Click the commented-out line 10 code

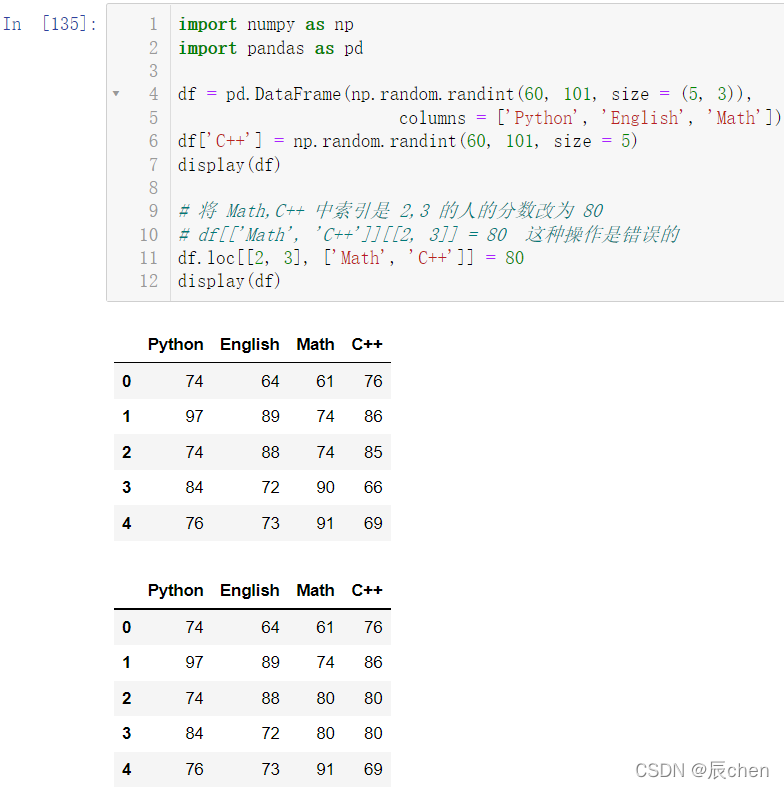(x=428, y=235)
